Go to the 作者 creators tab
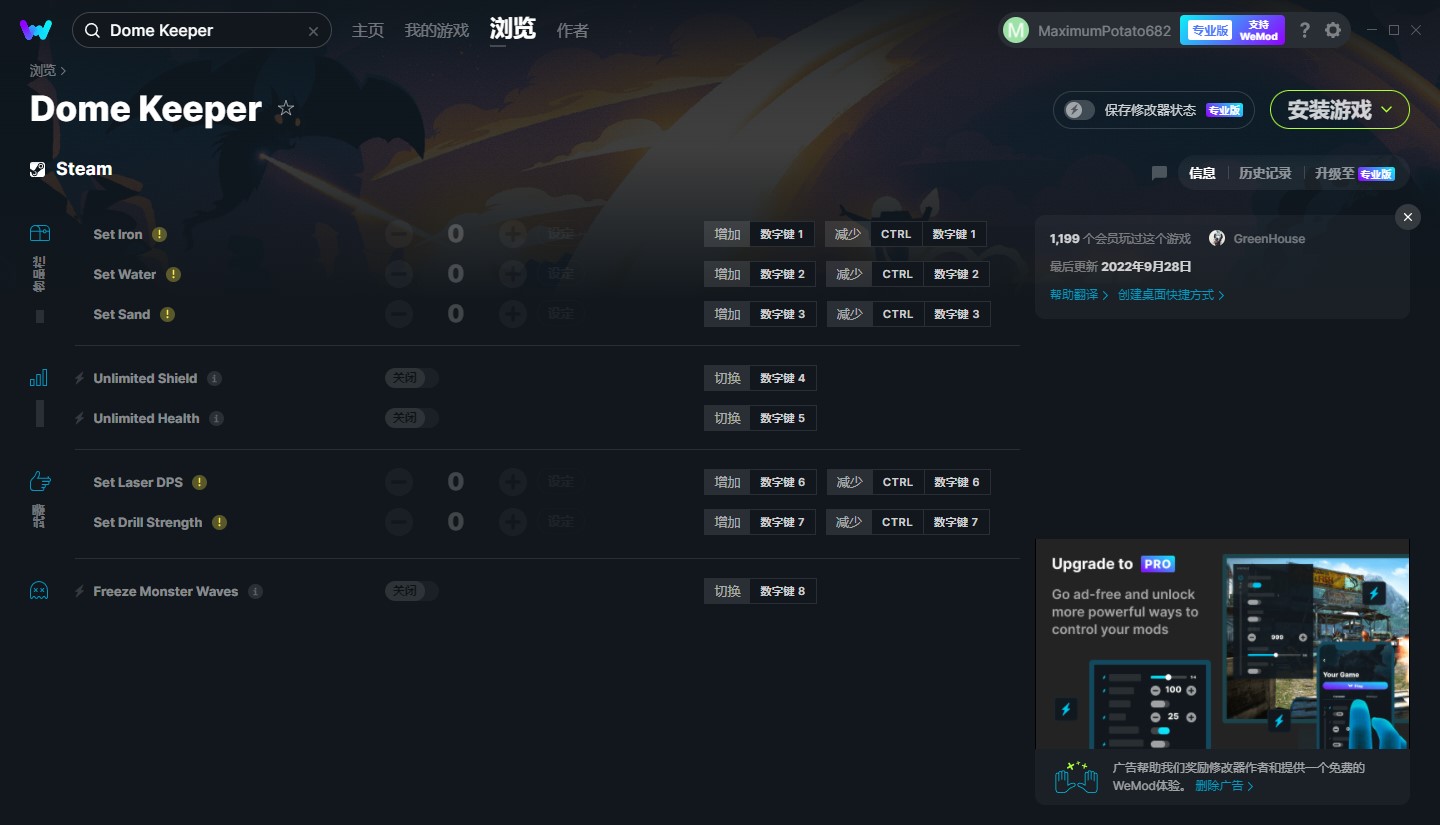 [572, 30]
